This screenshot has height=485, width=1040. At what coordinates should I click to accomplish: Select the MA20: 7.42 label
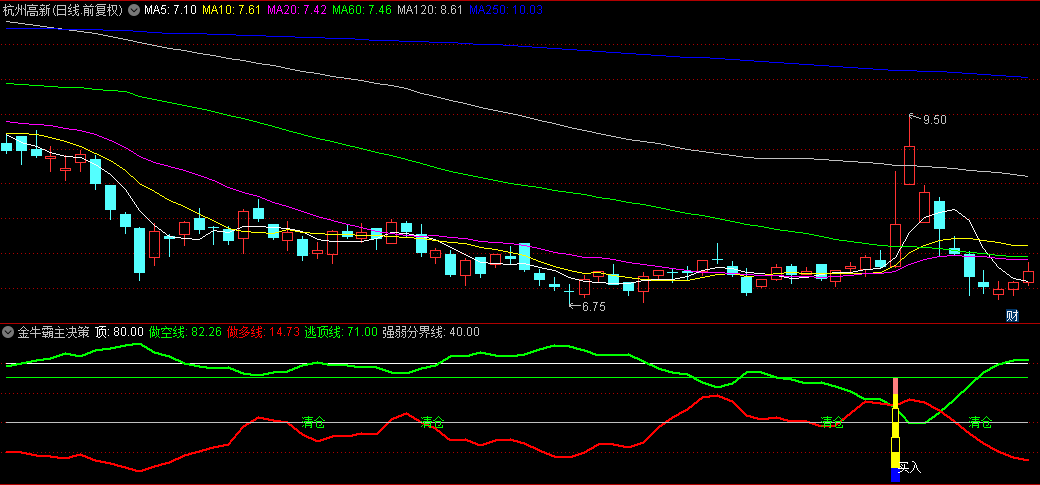pyautogui.click(x=297, y=10)
